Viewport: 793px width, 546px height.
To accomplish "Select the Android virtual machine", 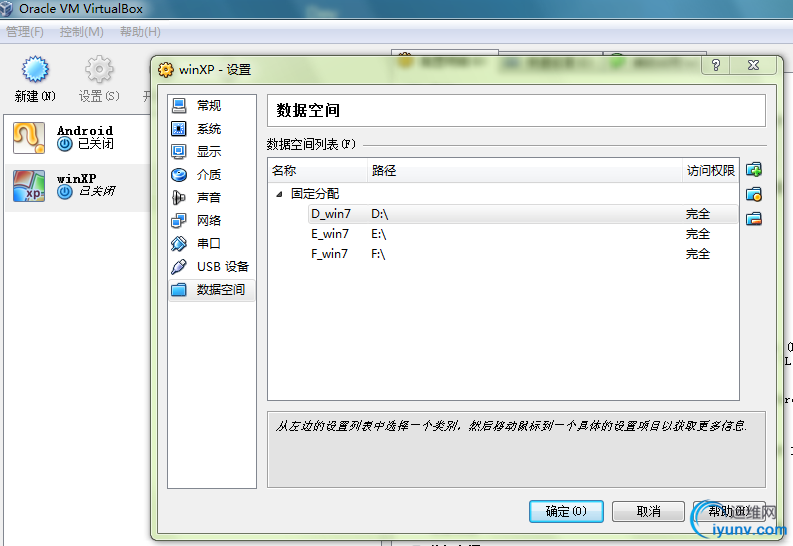I will coord(77,138).
